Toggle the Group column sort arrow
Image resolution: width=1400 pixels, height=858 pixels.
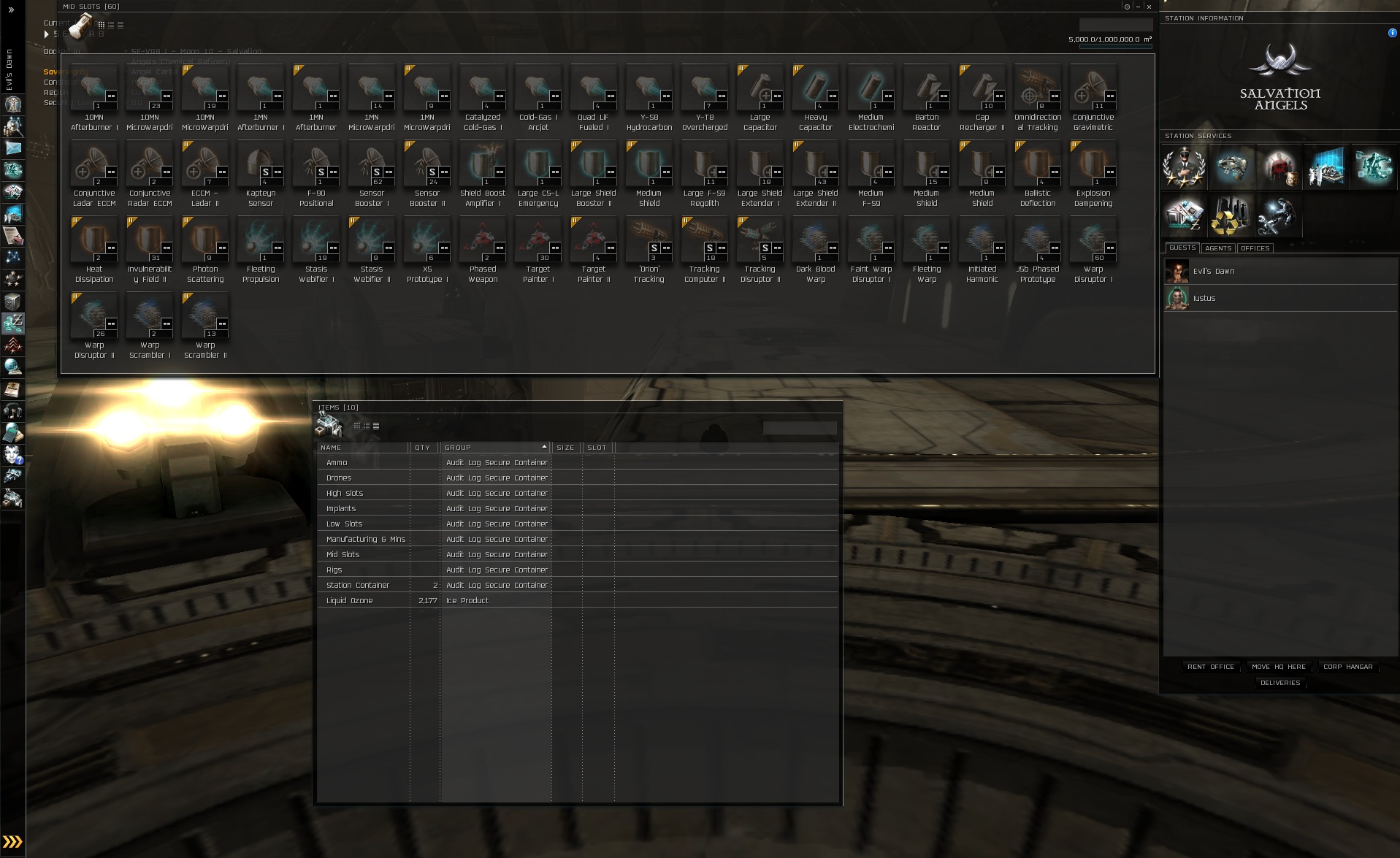(x=544, y=447)
